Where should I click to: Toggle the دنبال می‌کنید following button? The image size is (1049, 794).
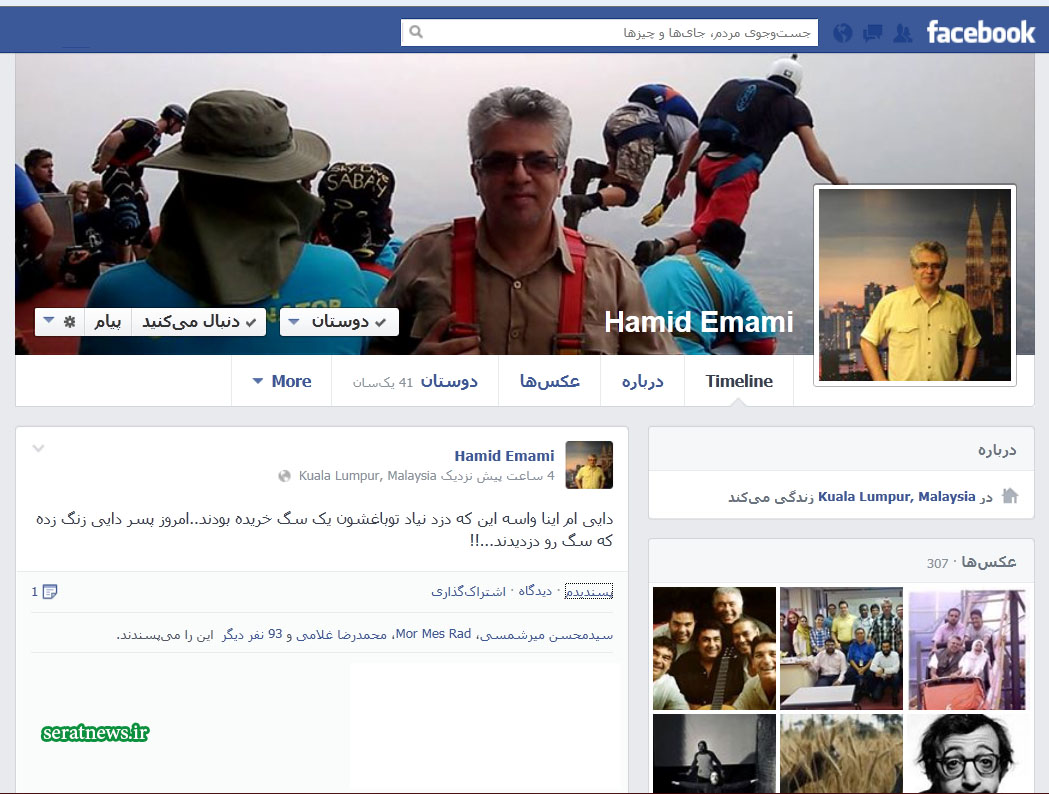click(x=199, y=322)
